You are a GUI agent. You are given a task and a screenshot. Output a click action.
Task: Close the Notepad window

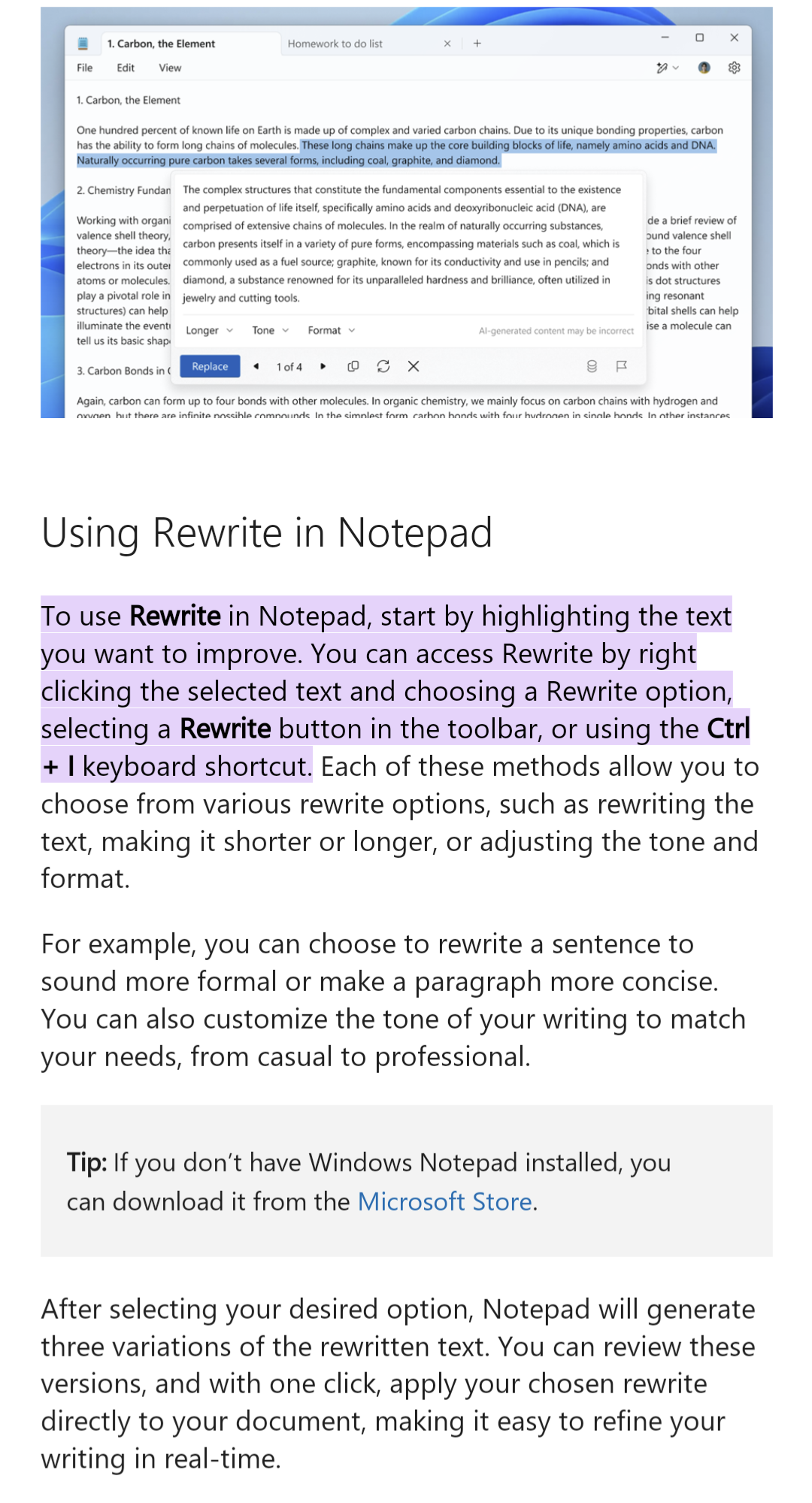735,38
